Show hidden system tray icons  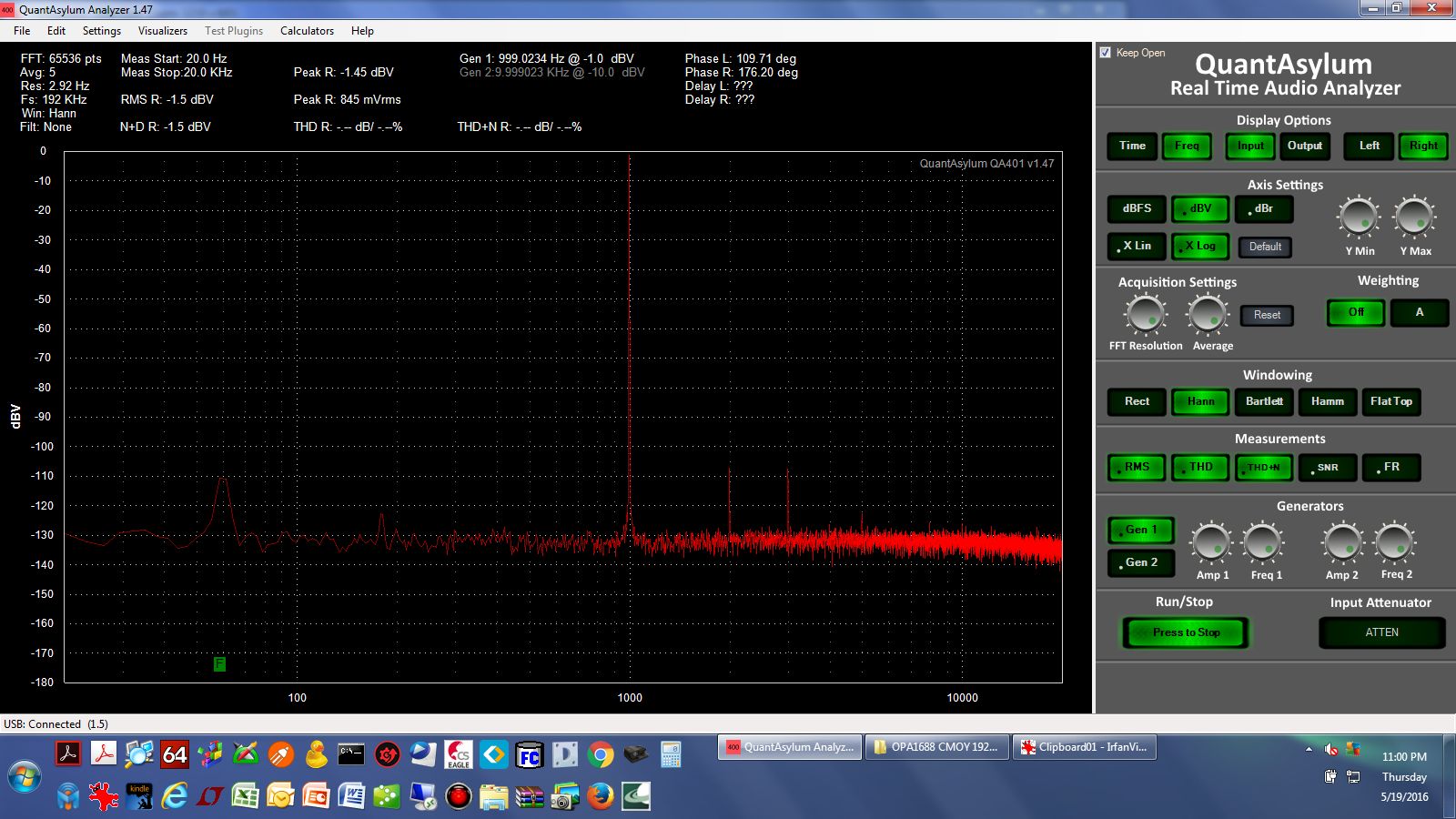[x=1309, y=750]
